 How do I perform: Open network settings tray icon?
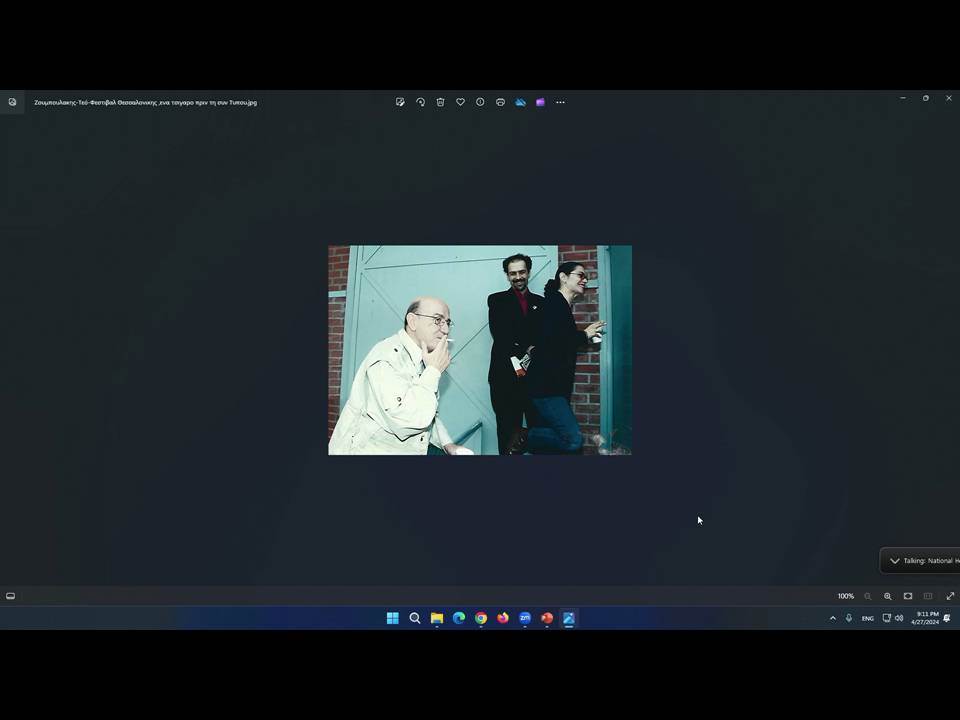coord(886,618)
